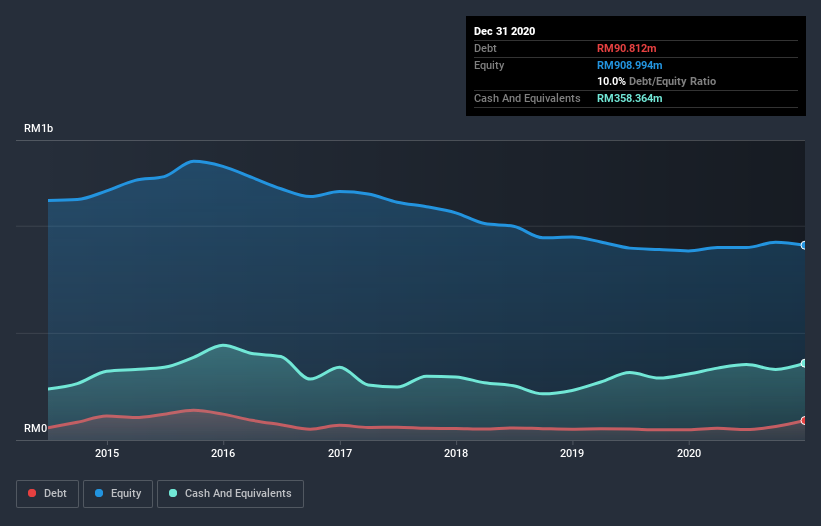Toggle Cash And Equivalents legend button

pyautogui.click(x=230, y=494)
